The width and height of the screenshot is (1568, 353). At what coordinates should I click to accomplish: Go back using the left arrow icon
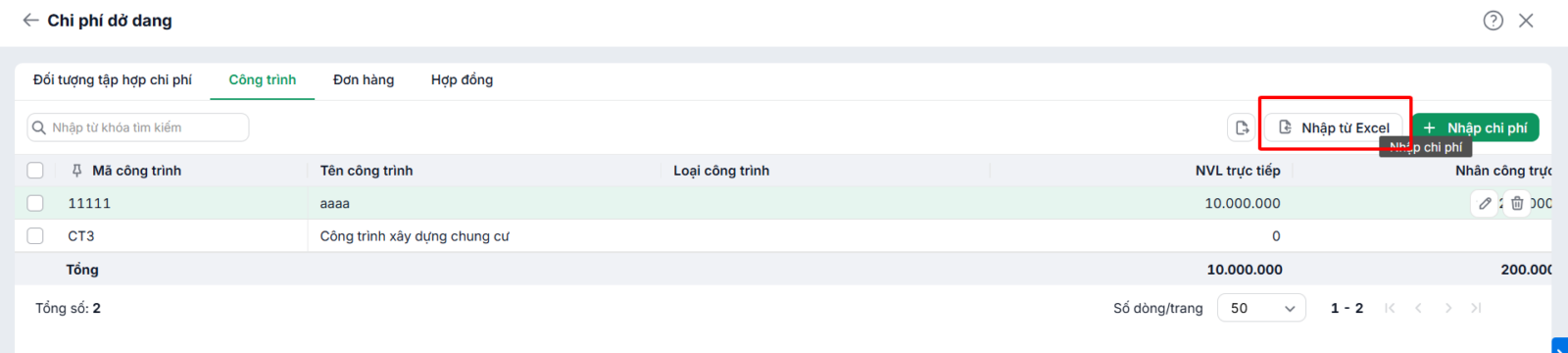pyautogui.click(x=30, y=20)
